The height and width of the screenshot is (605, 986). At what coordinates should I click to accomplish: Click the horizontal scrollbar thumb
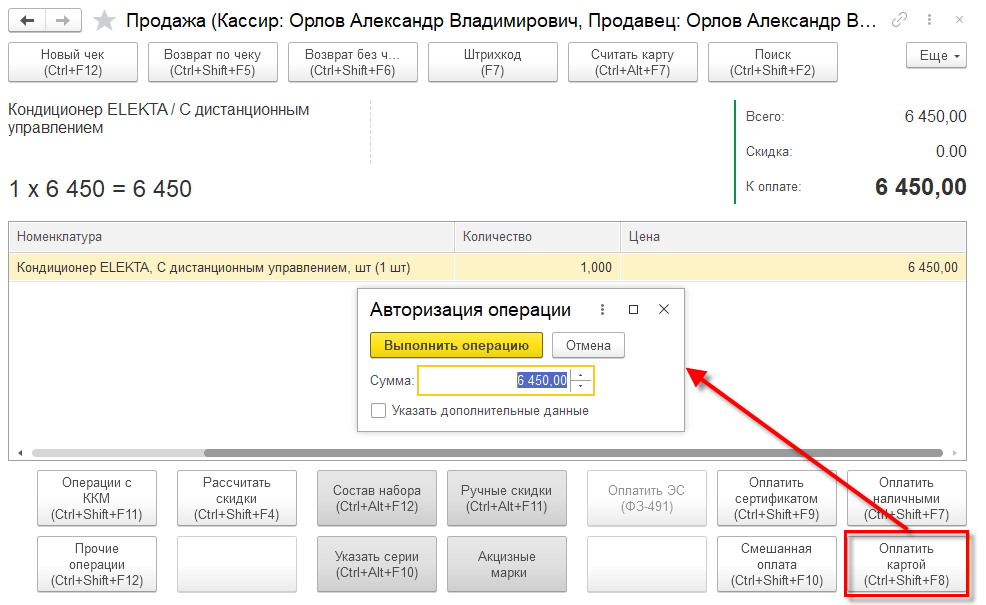coord(573,453)
